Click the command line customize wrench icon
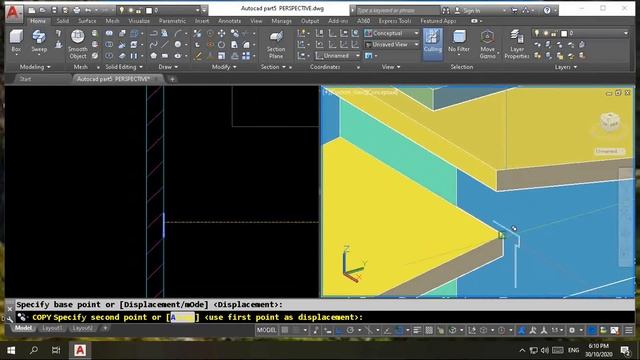This screenshot has width=640, height=360. click(x=10, y=320)
